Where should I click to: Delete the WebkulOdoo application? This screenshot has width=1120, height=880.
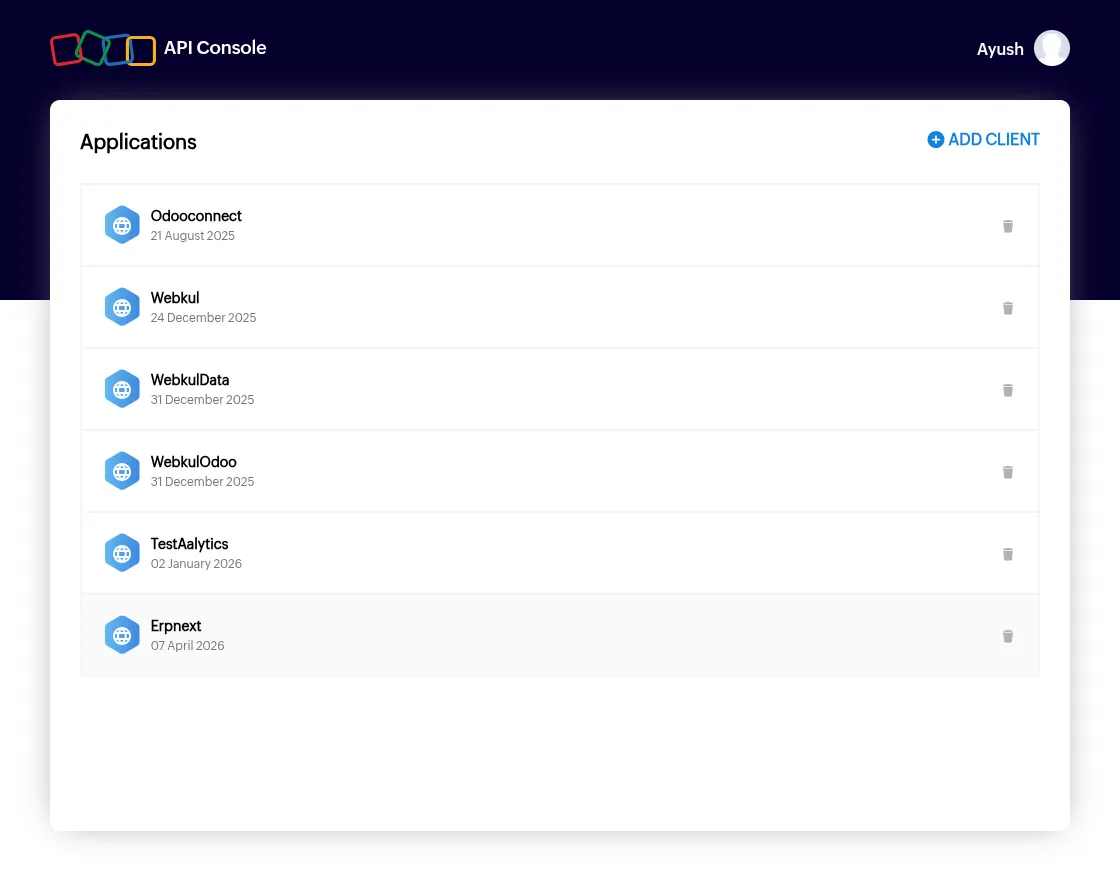(1007, 472)
